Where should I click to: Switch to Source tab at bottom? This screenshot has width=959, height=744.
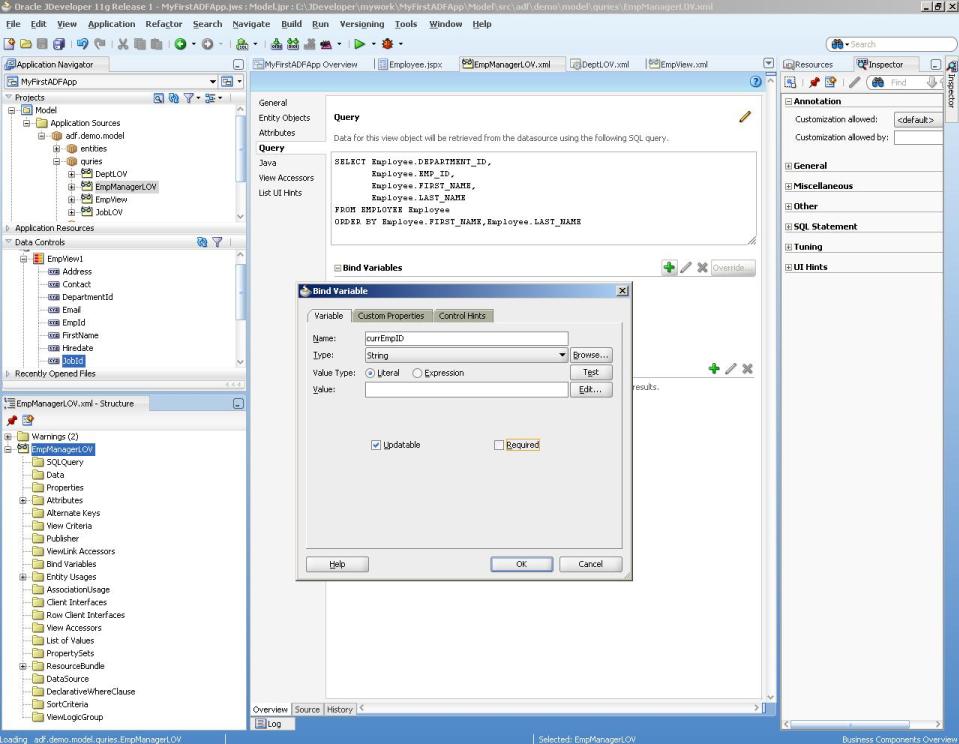[x=307, y=709]
